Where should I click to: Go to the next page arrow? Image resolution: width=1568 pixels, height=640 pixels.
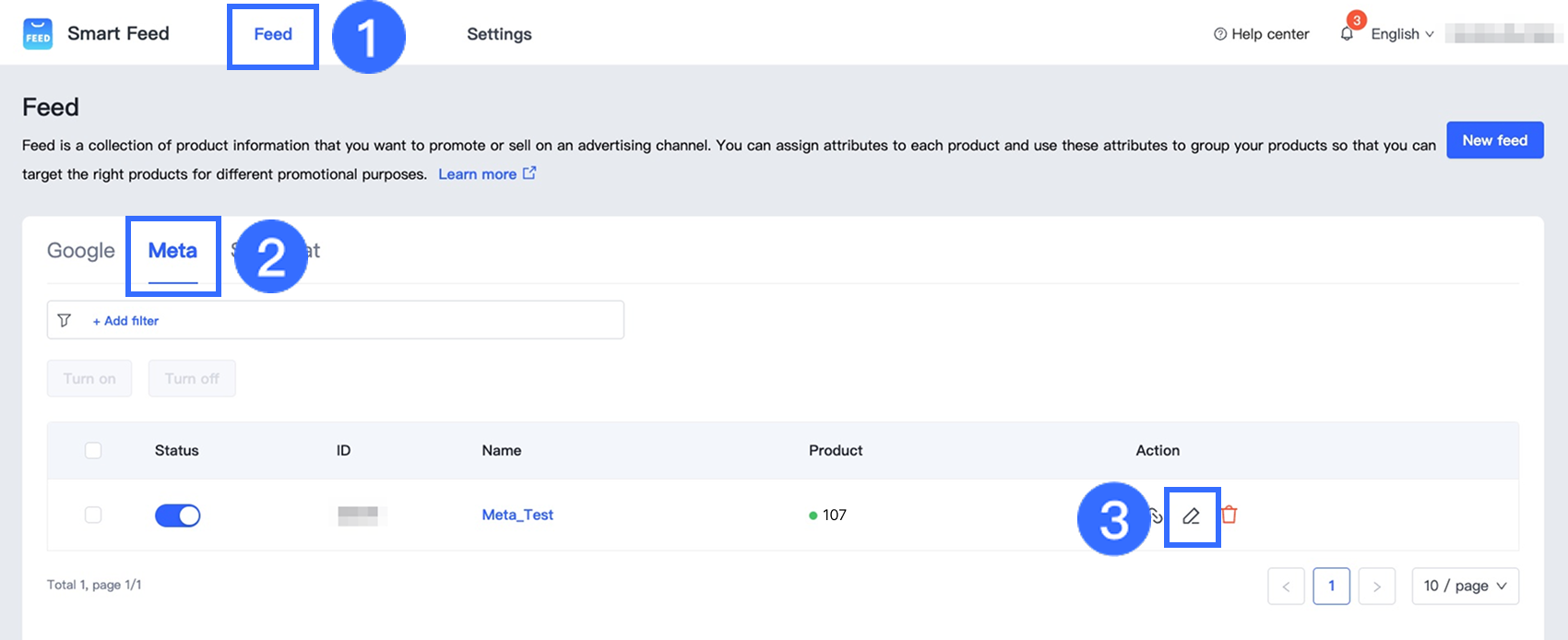point(1376,587)
